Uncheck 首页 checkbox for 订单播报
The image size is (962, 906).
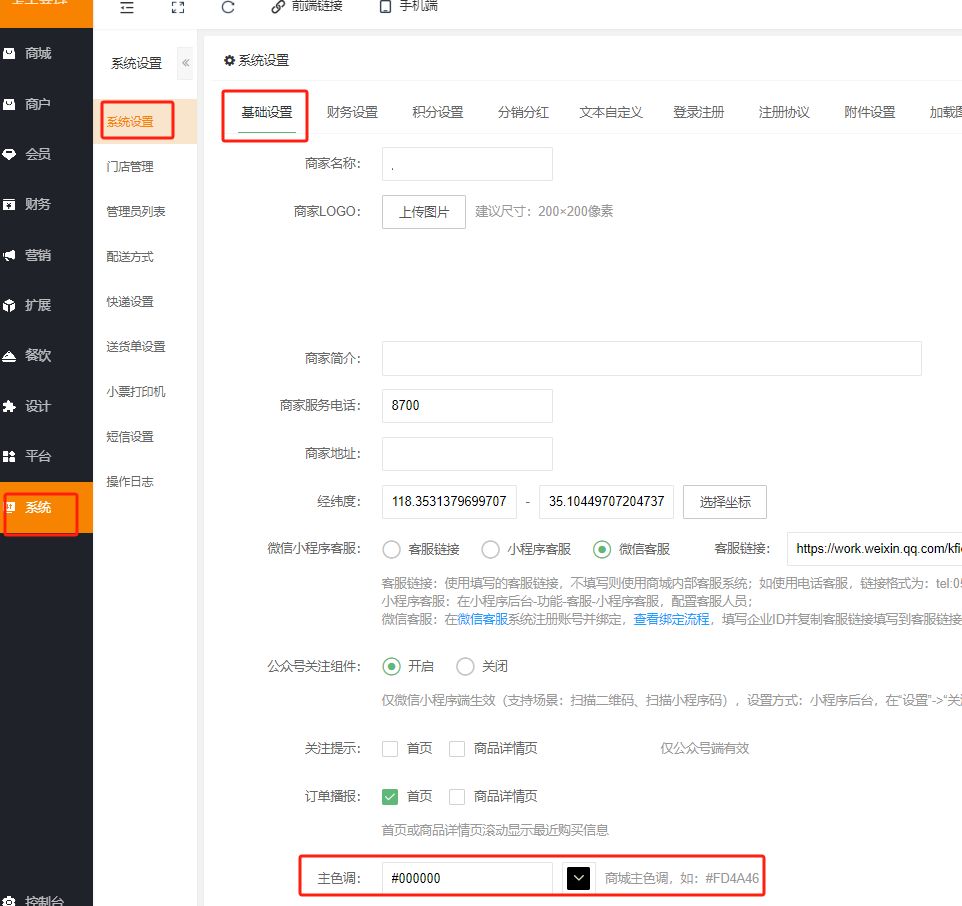[391, 796]
